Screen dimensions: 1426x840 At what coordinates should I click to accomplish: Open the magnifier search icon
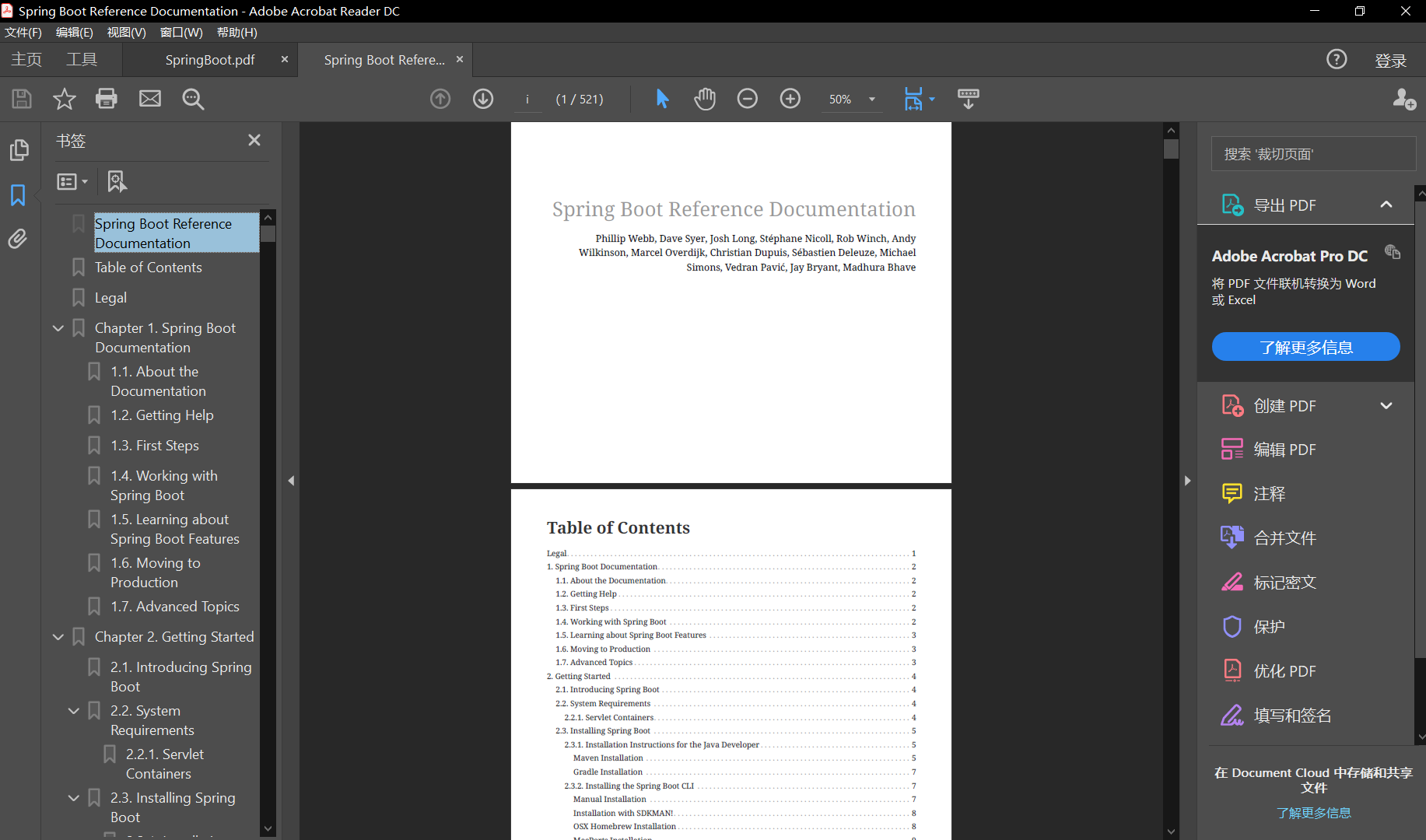[x=193, y=99]
